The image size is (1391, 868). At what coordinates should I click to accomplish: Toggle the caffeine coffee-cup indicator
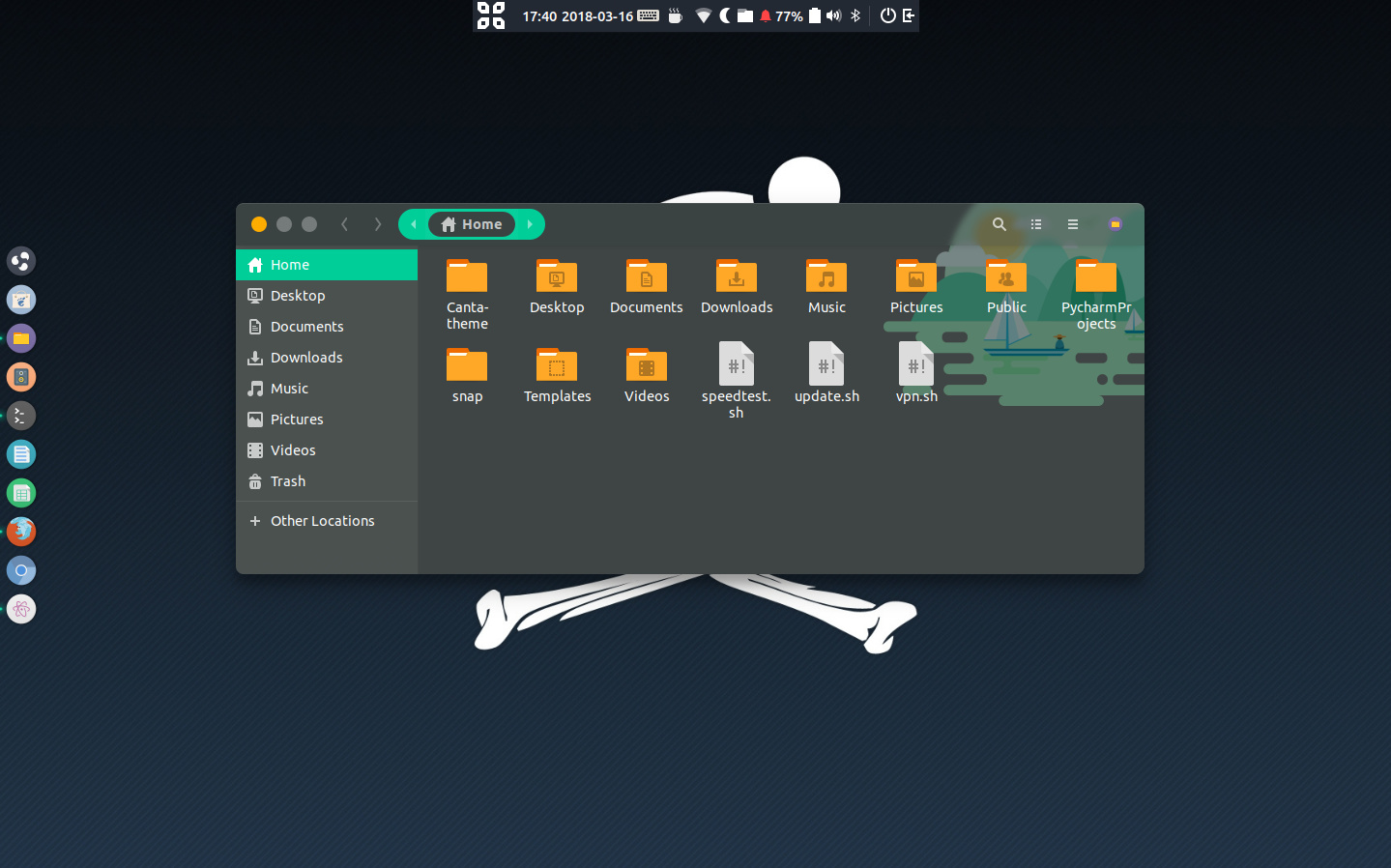tap(674, 15)
